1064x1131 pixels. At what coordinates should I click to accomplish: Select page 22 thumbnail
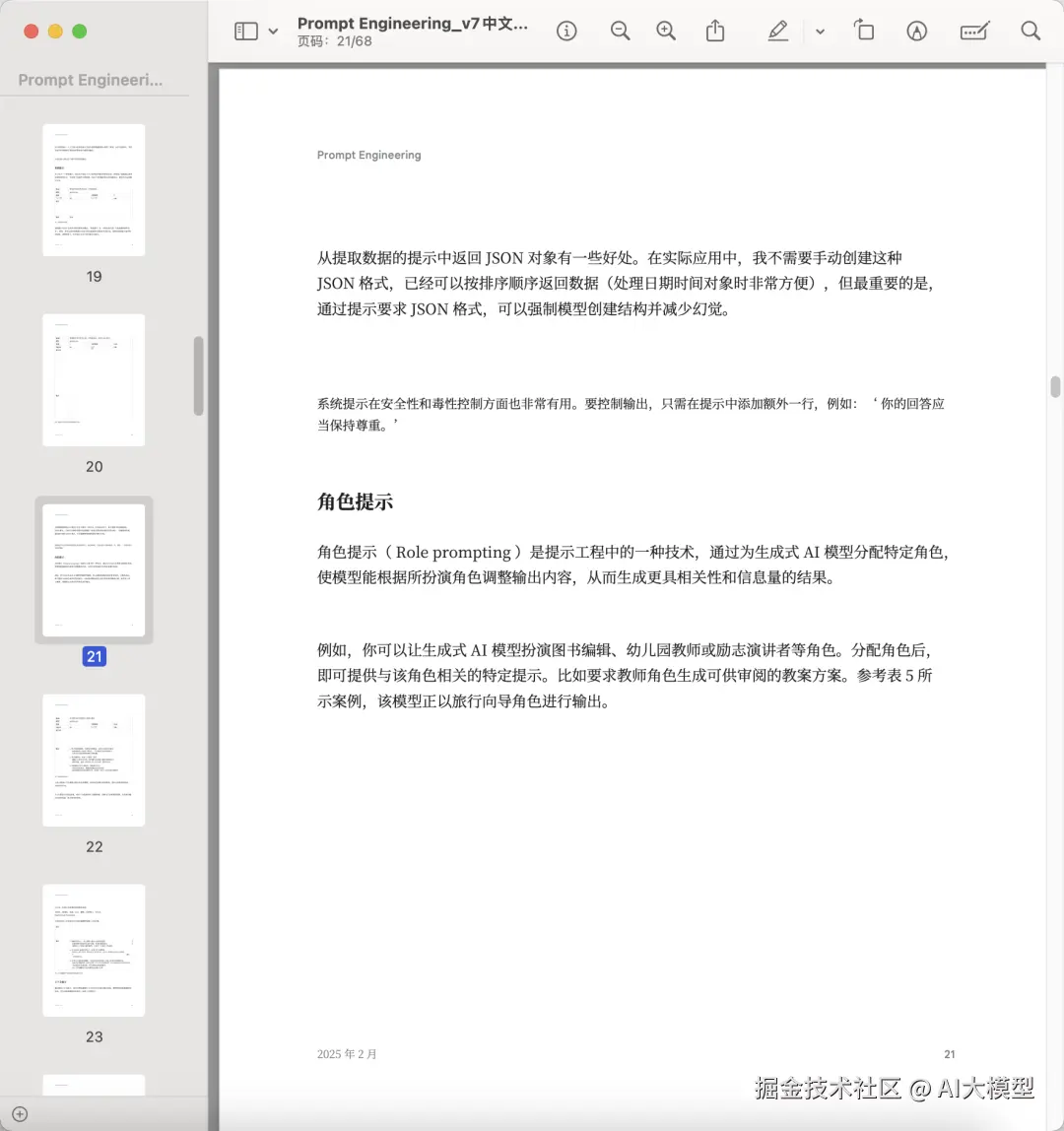tap(94, 761)
